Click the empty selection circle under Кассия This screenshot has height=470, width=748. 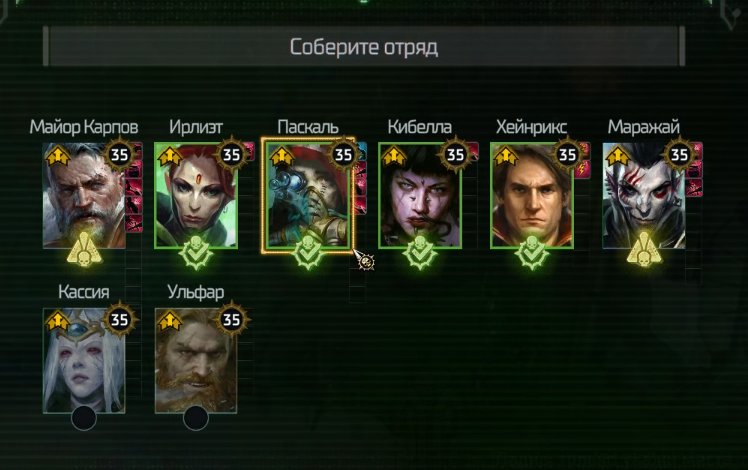(x=84, y=418)
